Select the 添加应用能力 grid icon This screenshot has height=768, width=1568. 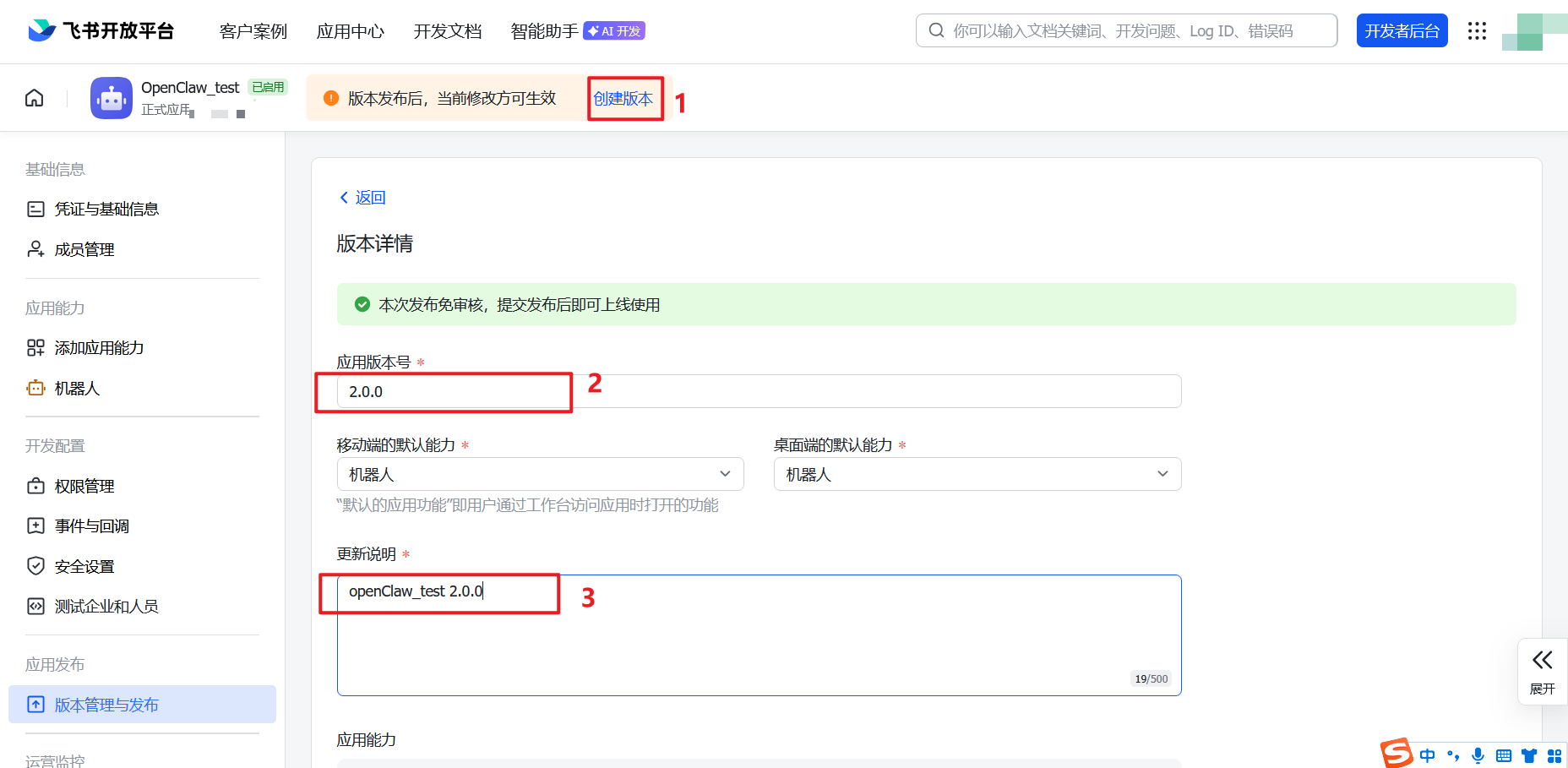[x=35, y=347]
